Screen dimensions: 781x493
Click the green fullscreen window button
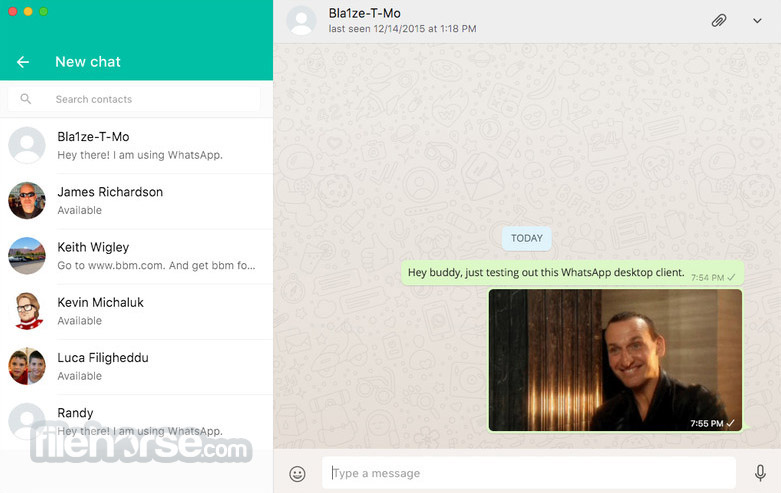coord(43,11)
